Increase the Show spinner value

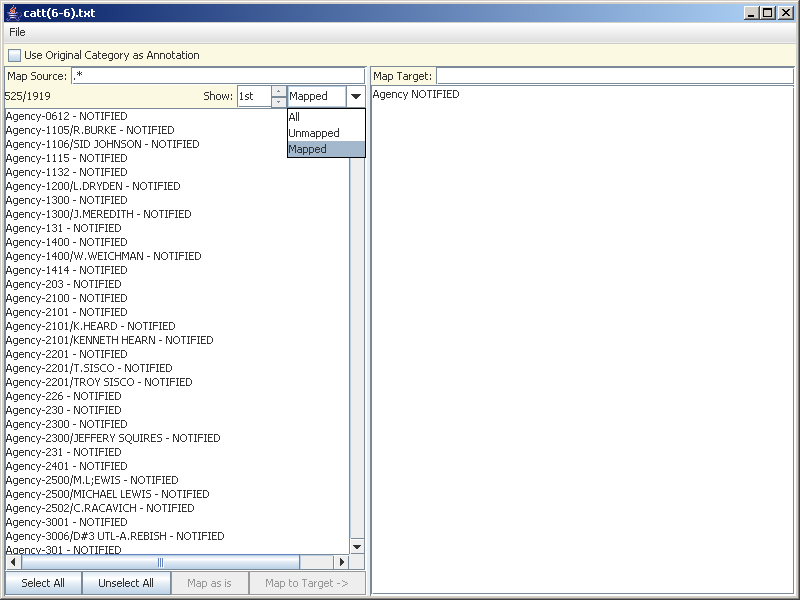[x=279, y=91]
